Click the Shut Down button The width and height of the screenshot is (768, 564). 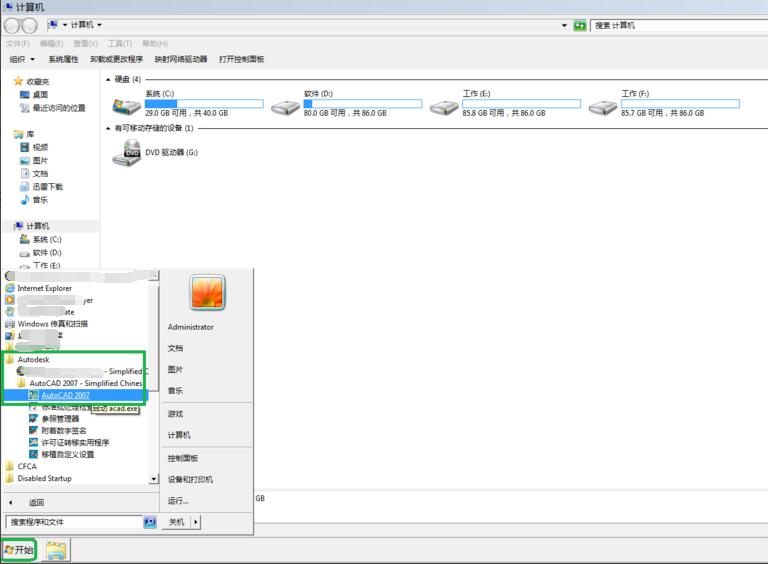pyautogui.click(x=177, y=522)
